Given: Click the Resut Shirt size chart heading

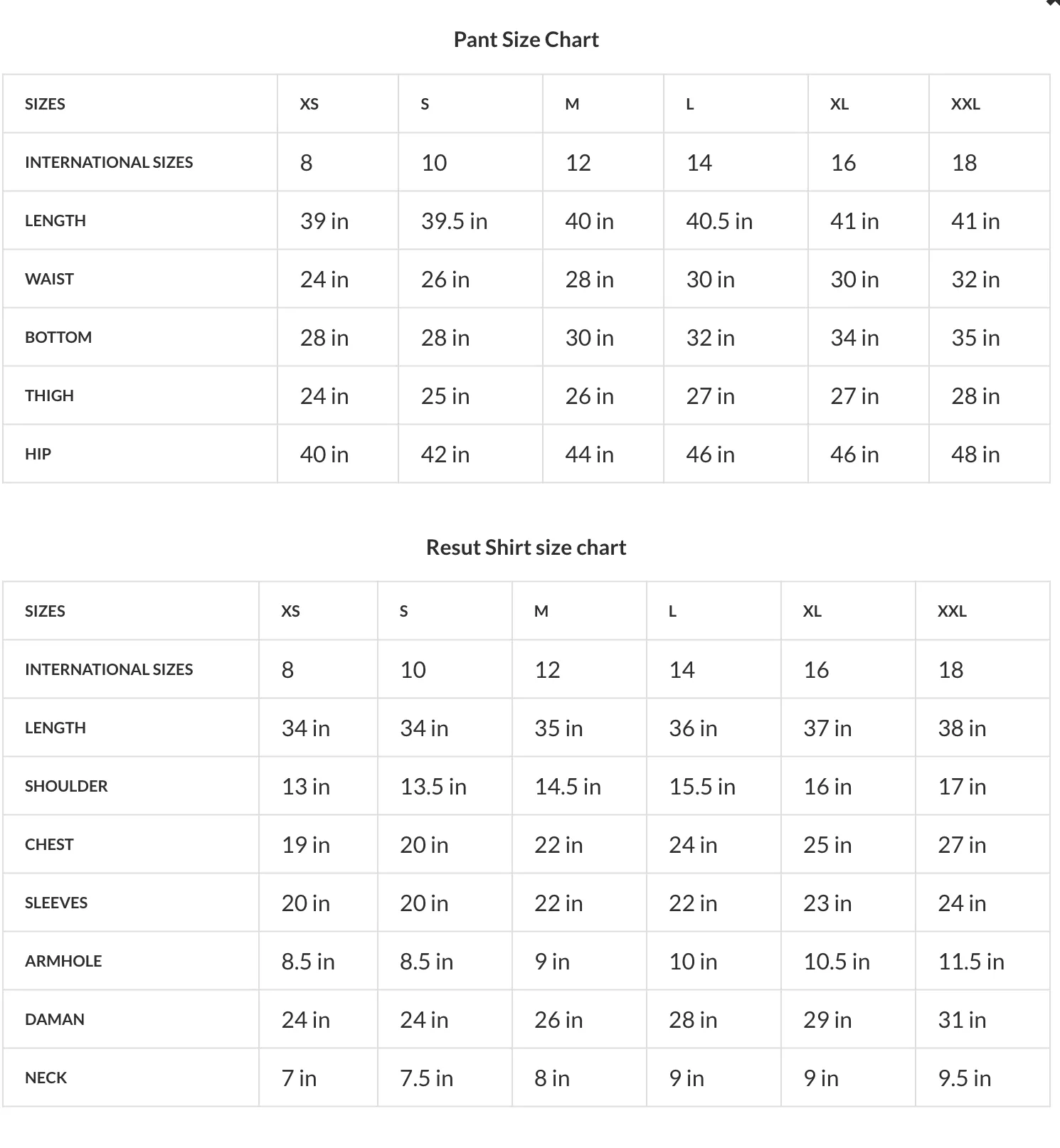Looking at the screenshot, I should coord(526,548).
